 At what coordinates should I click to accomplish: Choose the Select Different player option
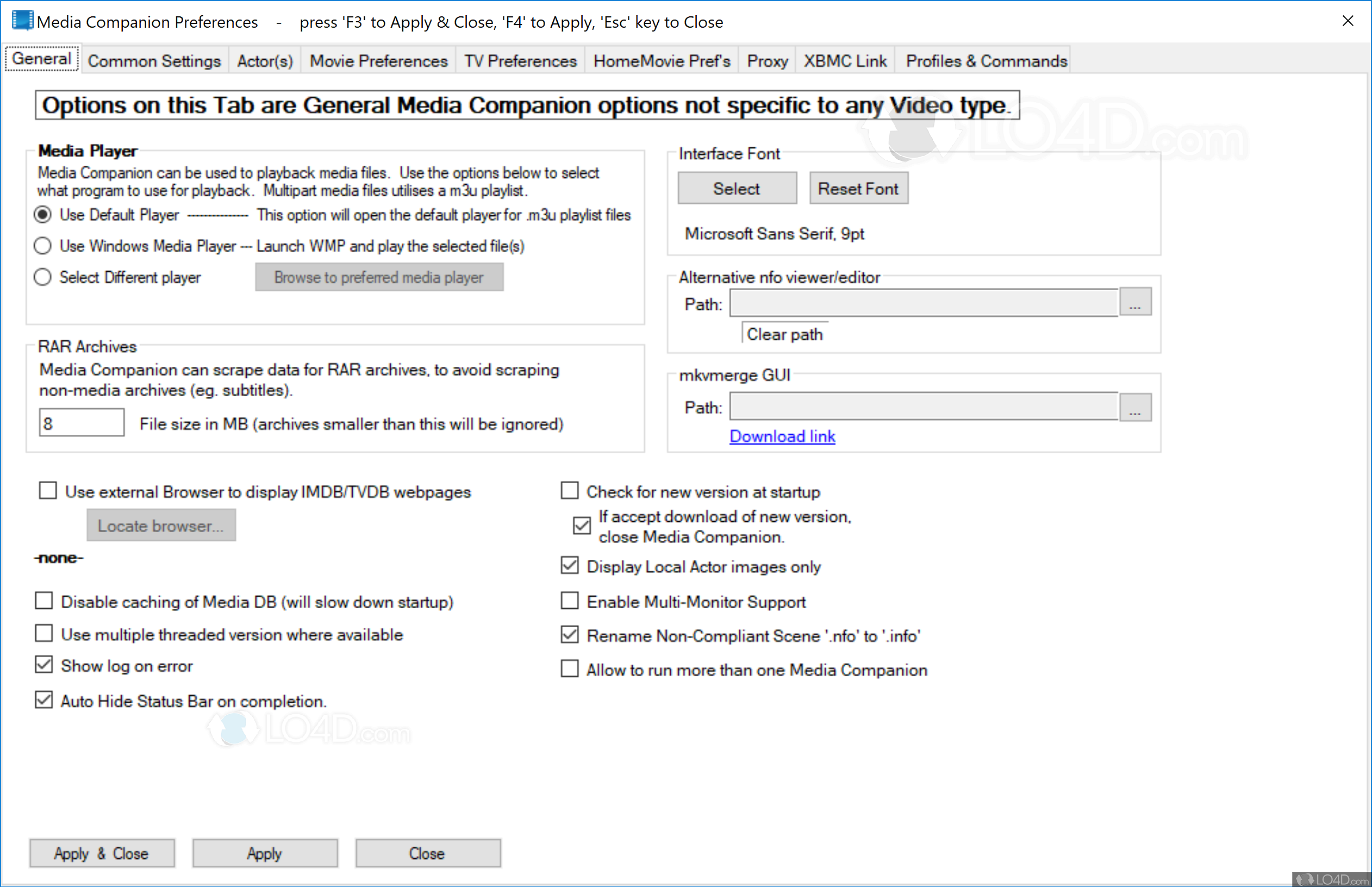pyautogui.click(x=42, y=277)
